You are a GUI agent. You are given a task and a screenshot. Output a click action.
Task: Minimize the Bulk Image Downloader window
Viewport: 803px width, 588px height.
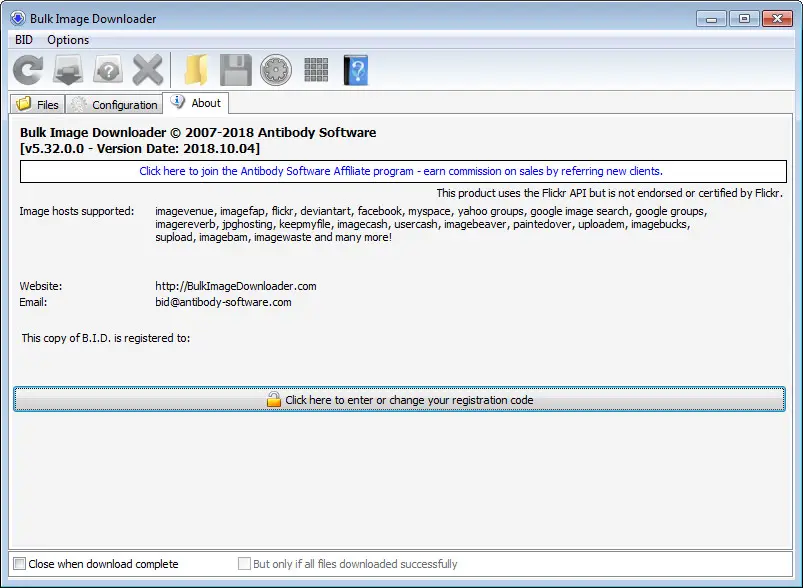[711, 19]
